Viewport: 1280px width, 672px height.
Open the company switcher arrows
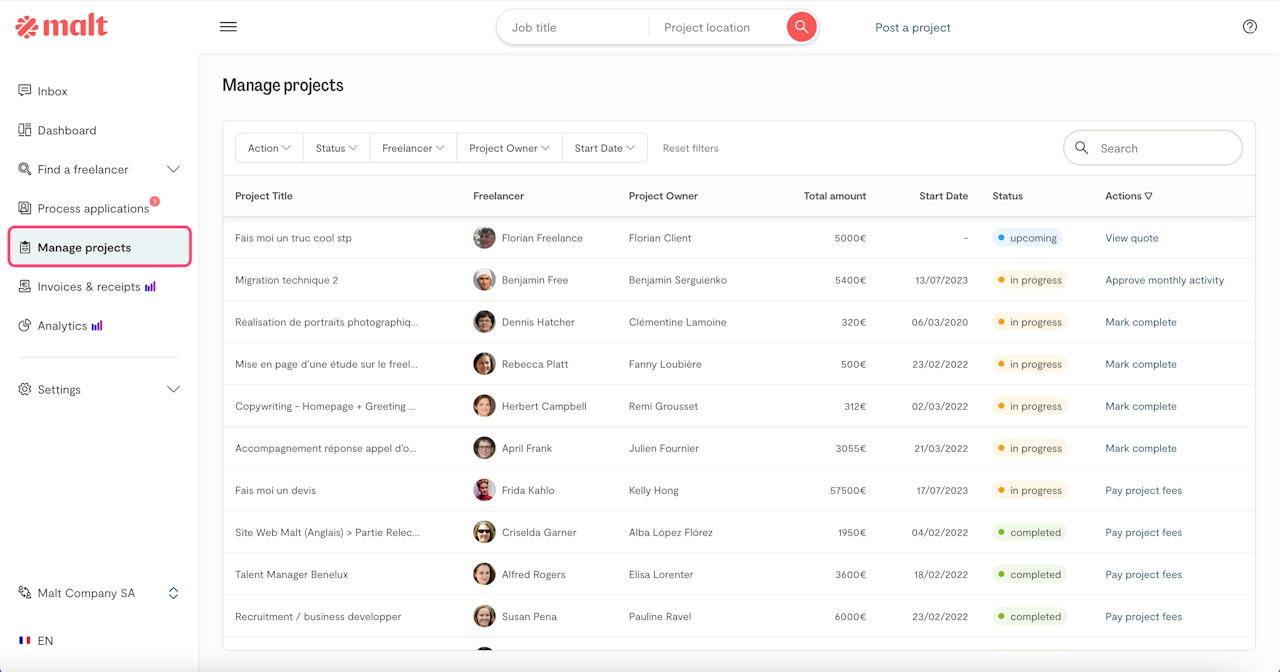point(173,593)
